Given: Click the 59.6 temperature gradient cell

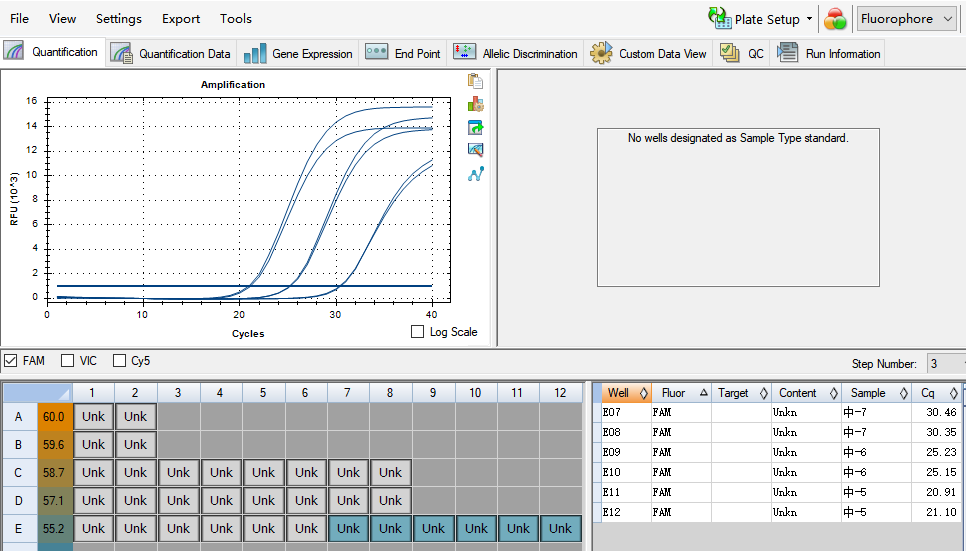Looking at the screenshot, I should [54, 444].
